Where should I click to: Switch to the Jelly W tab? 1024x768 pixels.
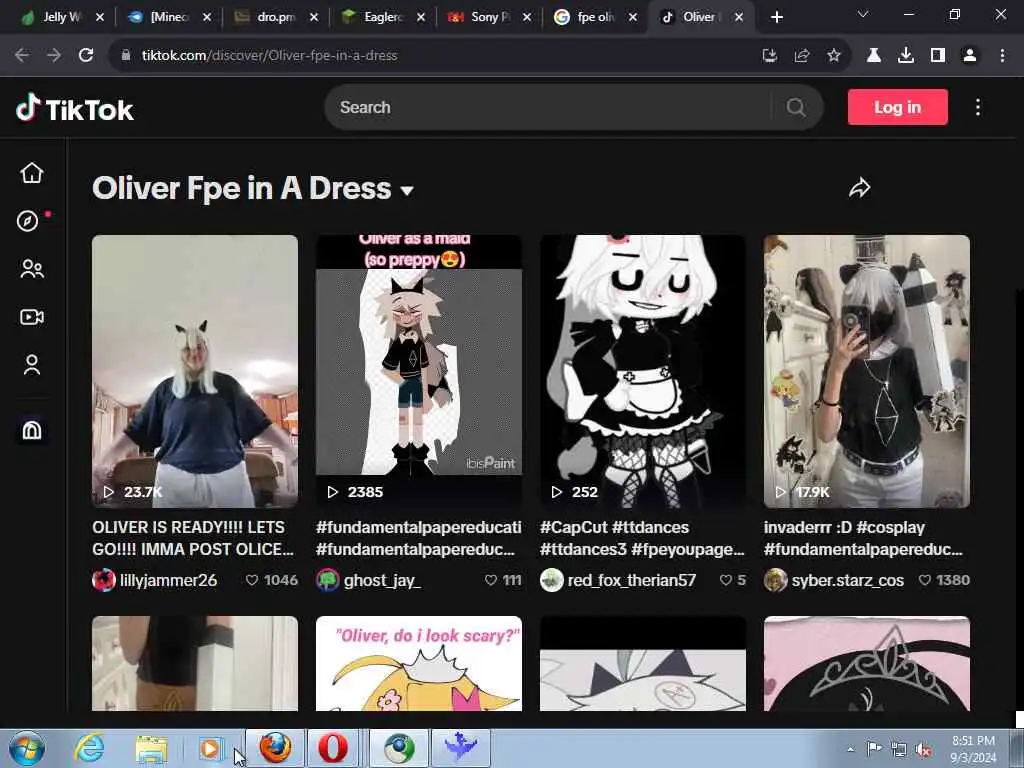(63, 17)
